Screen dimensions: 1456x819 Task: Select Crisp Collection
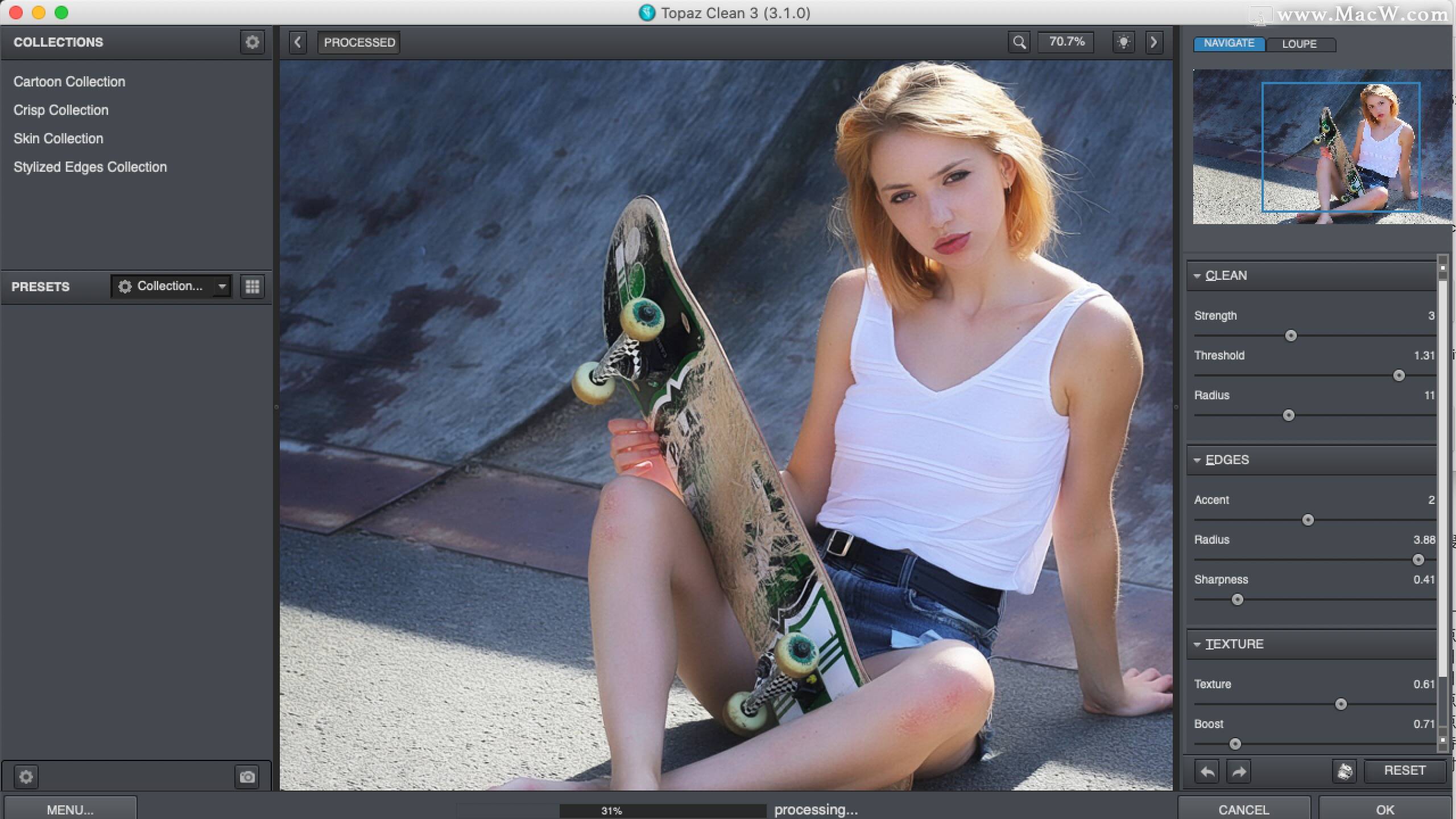[x=61, y=110]
